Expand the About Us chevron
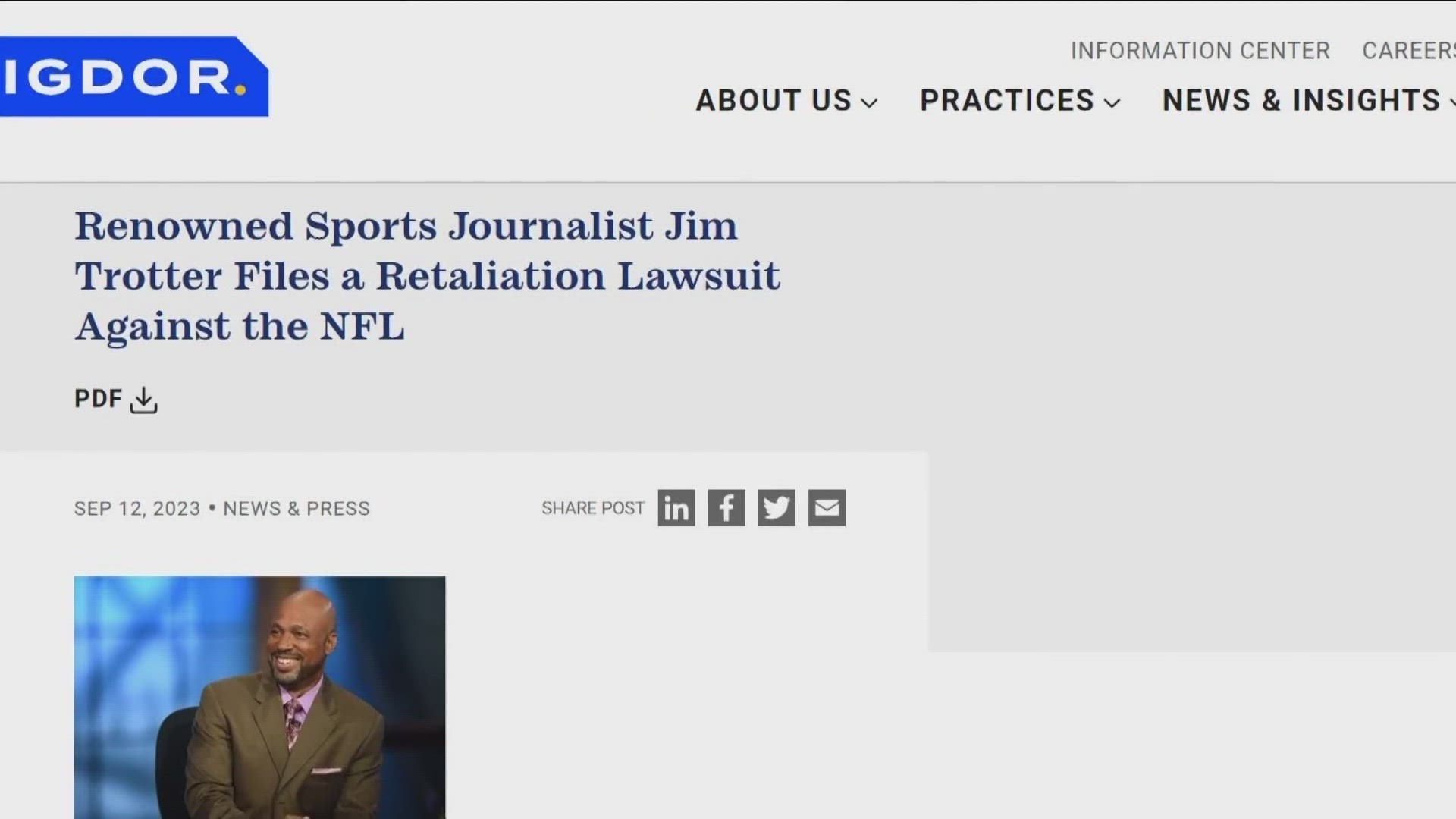The width and height of the screenshot is (1456, 819). [870, 102]
